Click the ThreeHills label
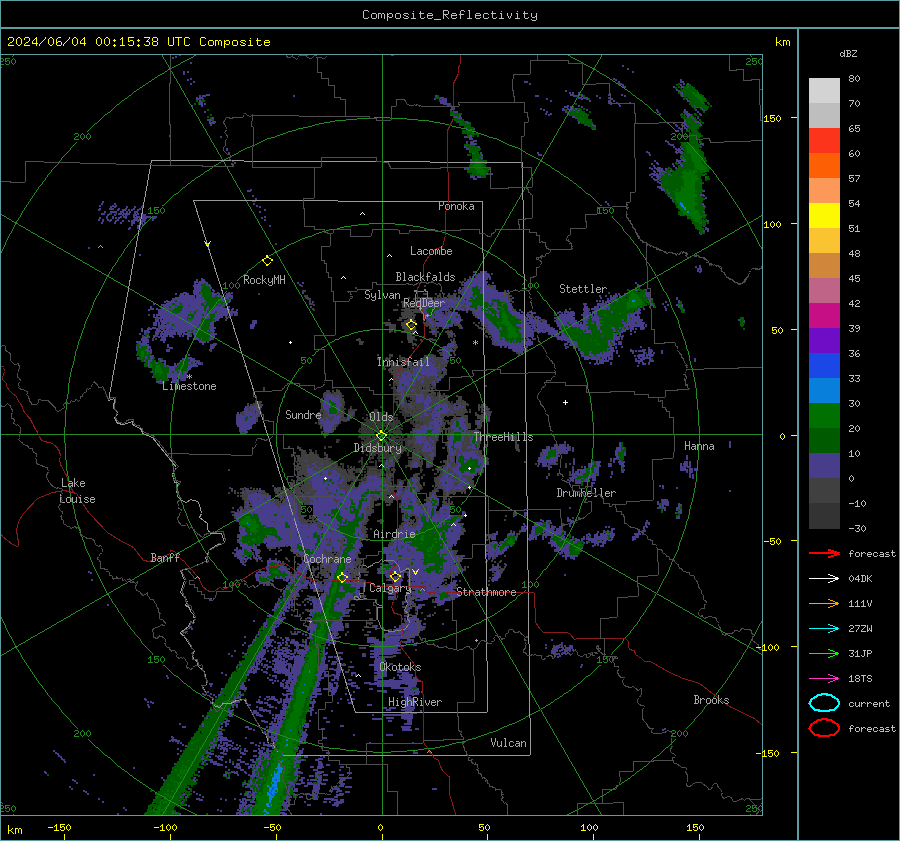The height and width of the screenshot is (841, 900). [503, 437]
